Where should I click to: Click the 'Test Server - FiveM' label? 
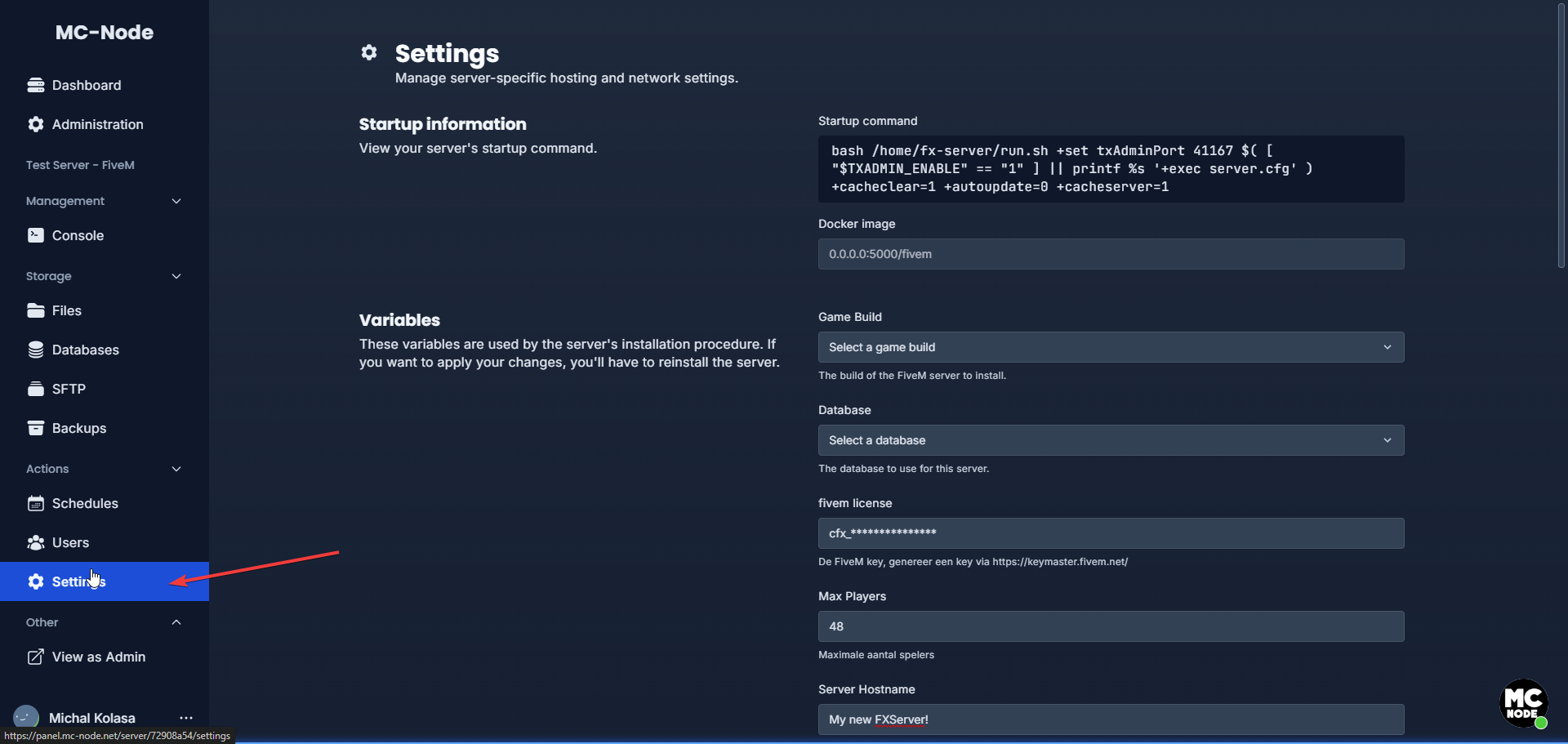80,165
